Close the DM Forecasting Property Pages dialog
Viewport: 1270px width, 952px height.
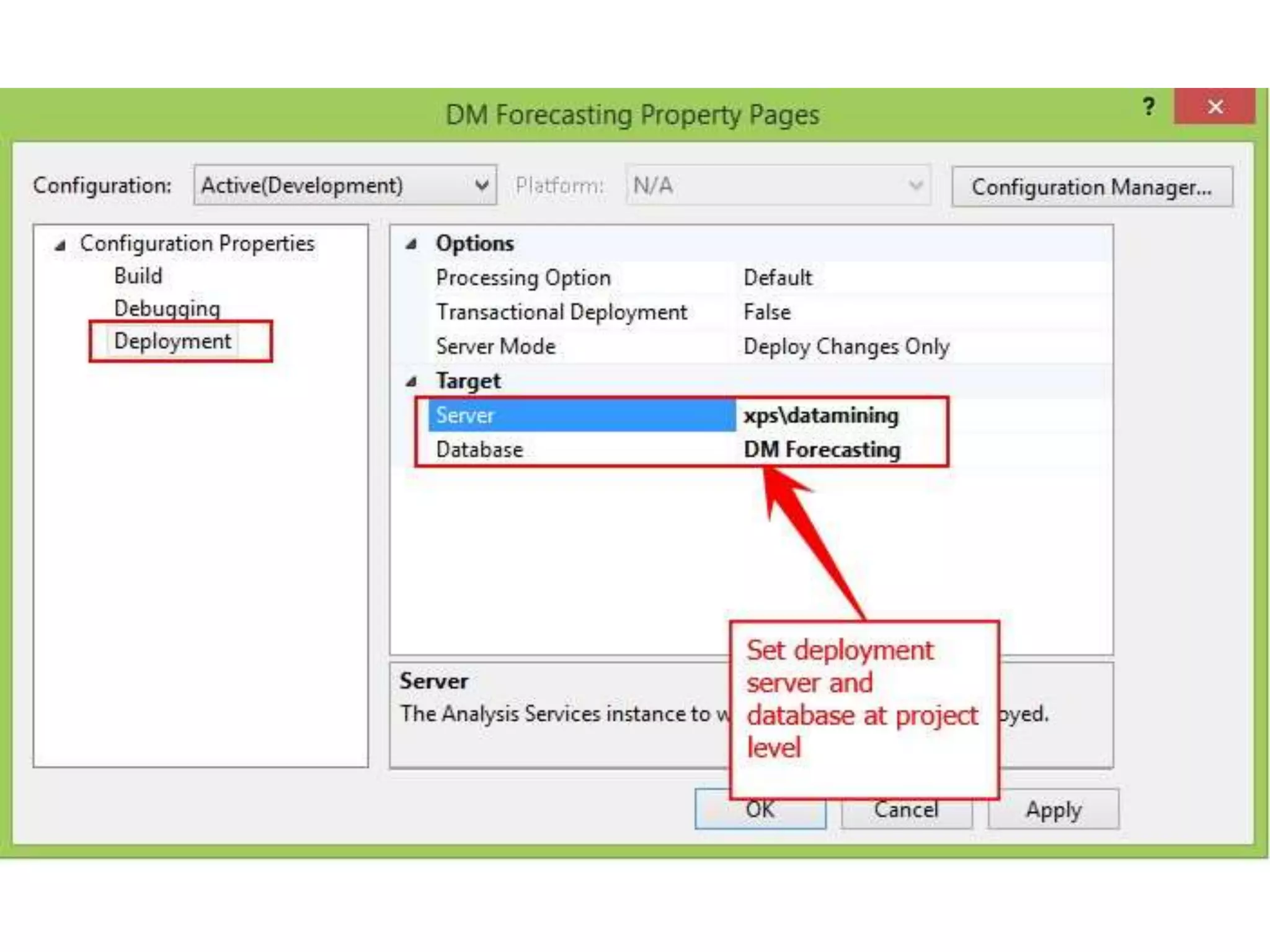coord(1214,107)
